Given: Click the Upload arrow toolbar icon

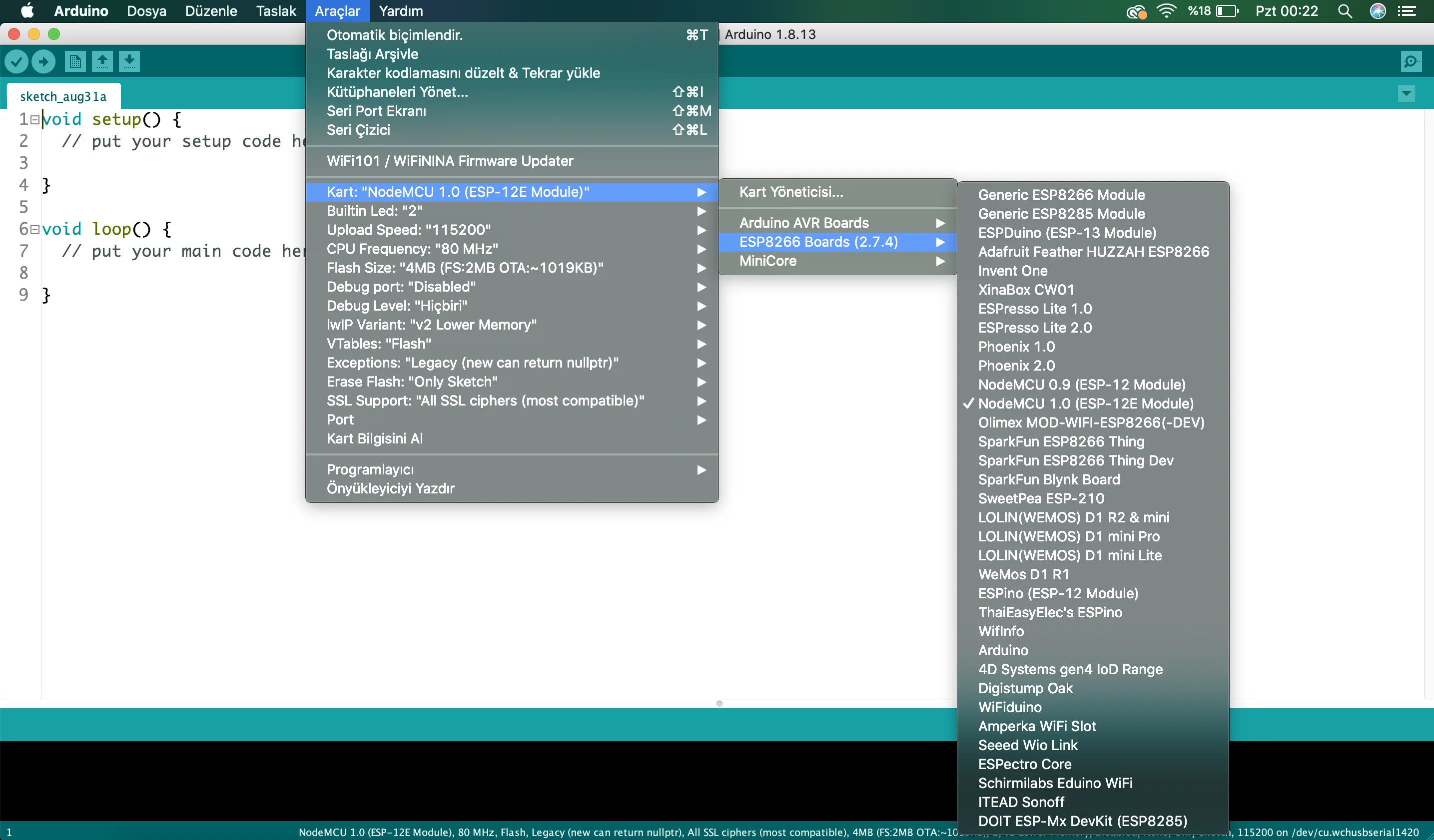Looking at the screenshot, I should pos(43,61).
